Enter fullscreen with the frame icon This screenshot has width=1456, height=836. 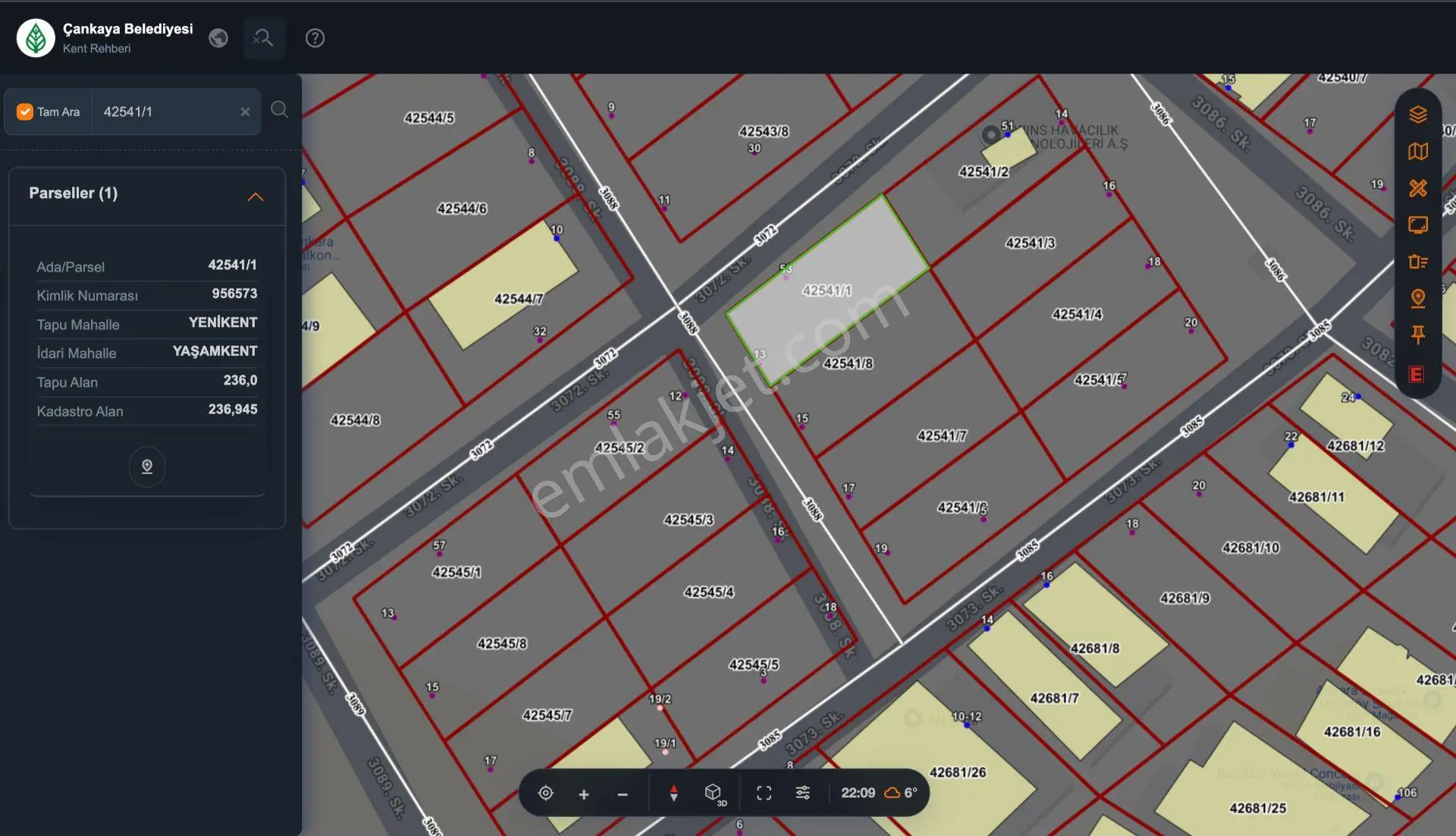click(764, 793)
